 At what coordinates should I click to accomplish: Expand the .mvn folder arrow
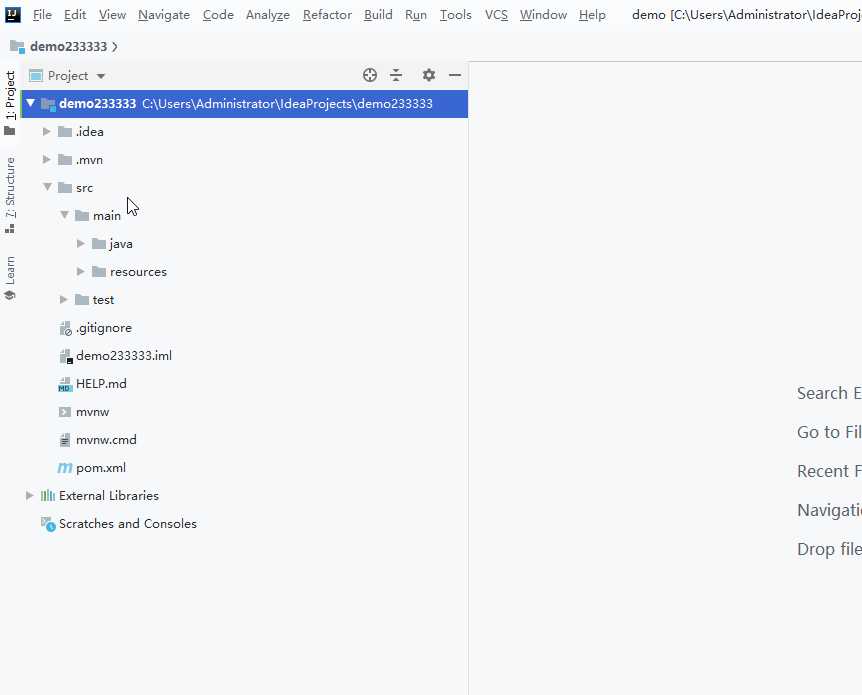(47, 159)
